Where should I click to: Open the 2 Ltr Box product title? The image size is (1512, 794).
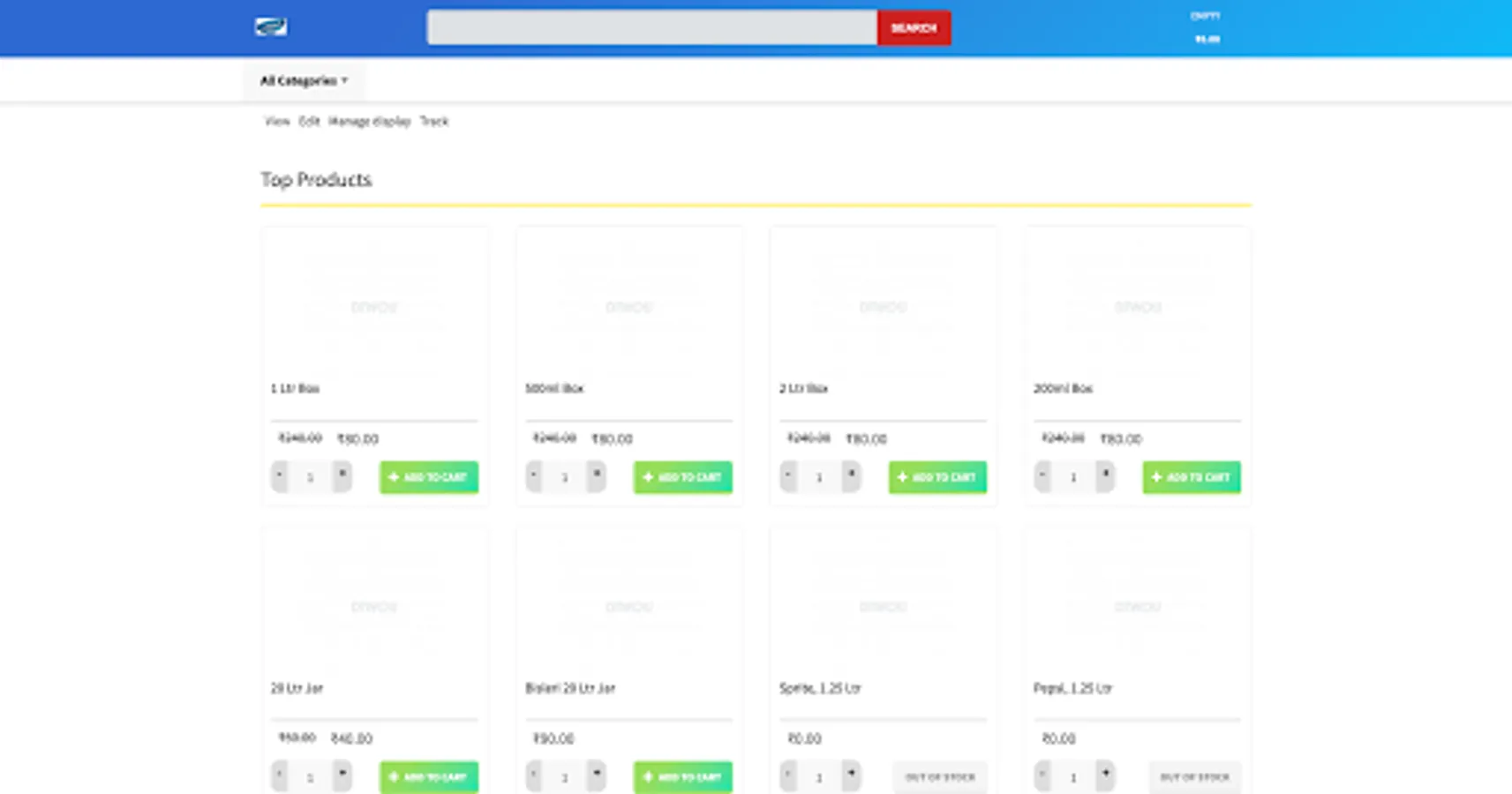click(x=803, y=388)
